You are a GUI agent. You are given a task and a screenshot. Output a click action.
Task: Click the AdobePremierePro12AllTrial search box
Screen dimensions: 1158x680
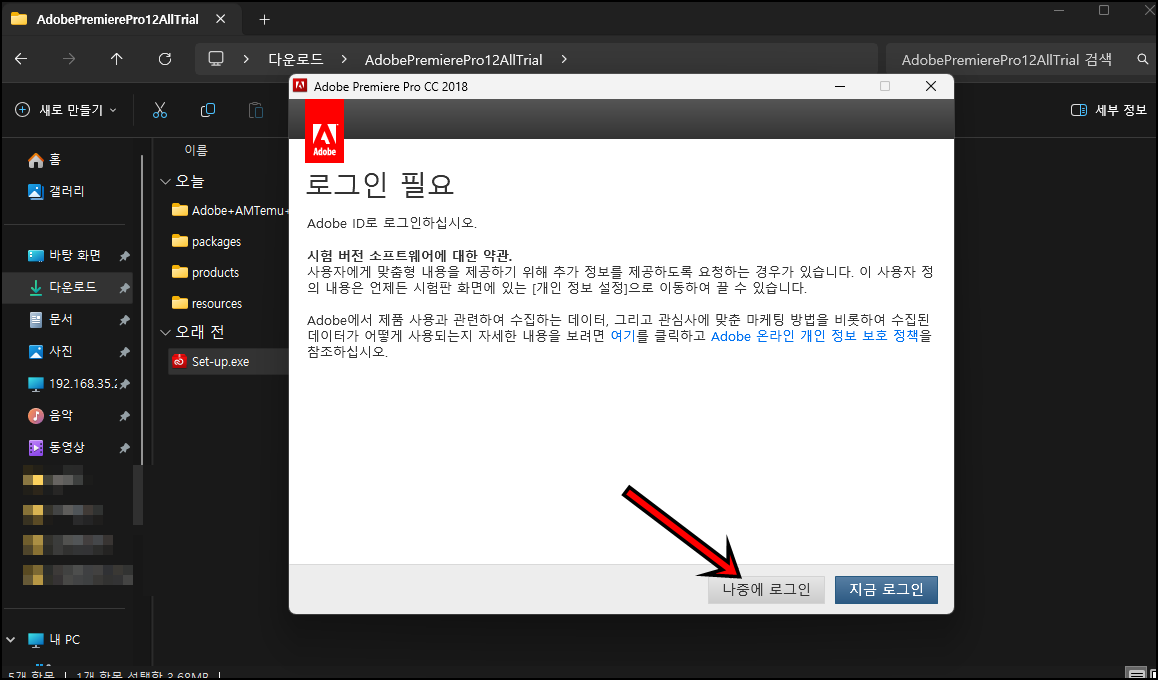coord(1007,59)
